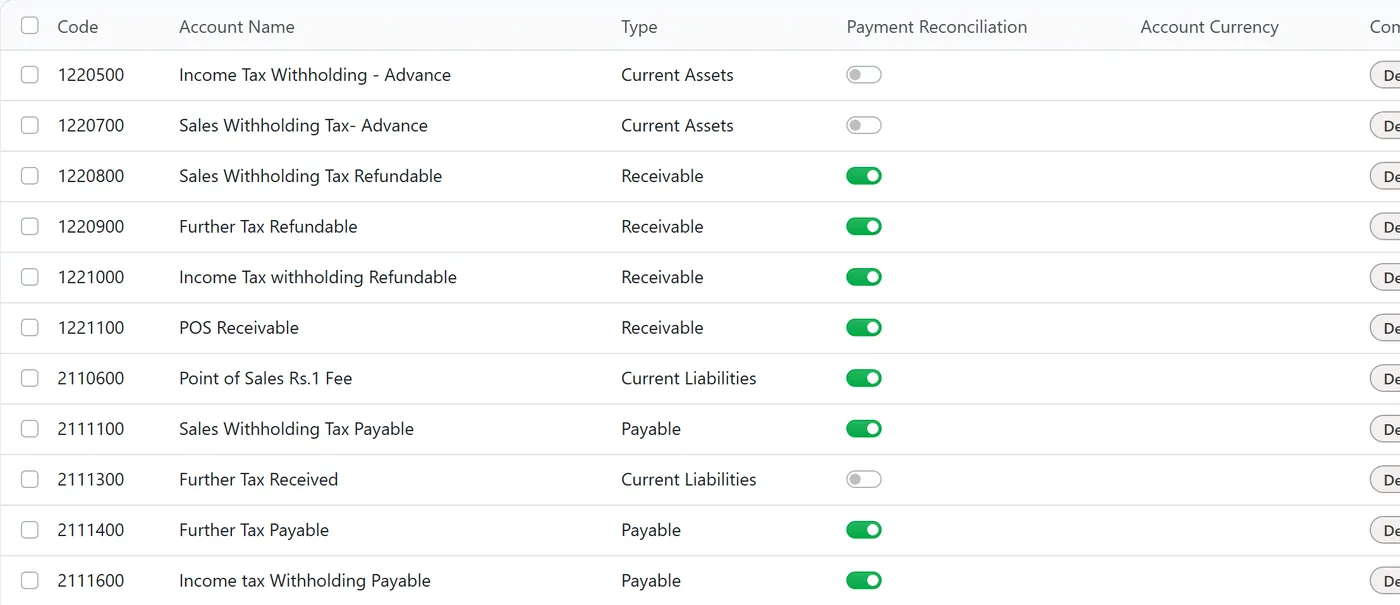Click Current Assets type in row 1220500
The width and height of the screenshot is (1400, 605).
tap(677, 75)
